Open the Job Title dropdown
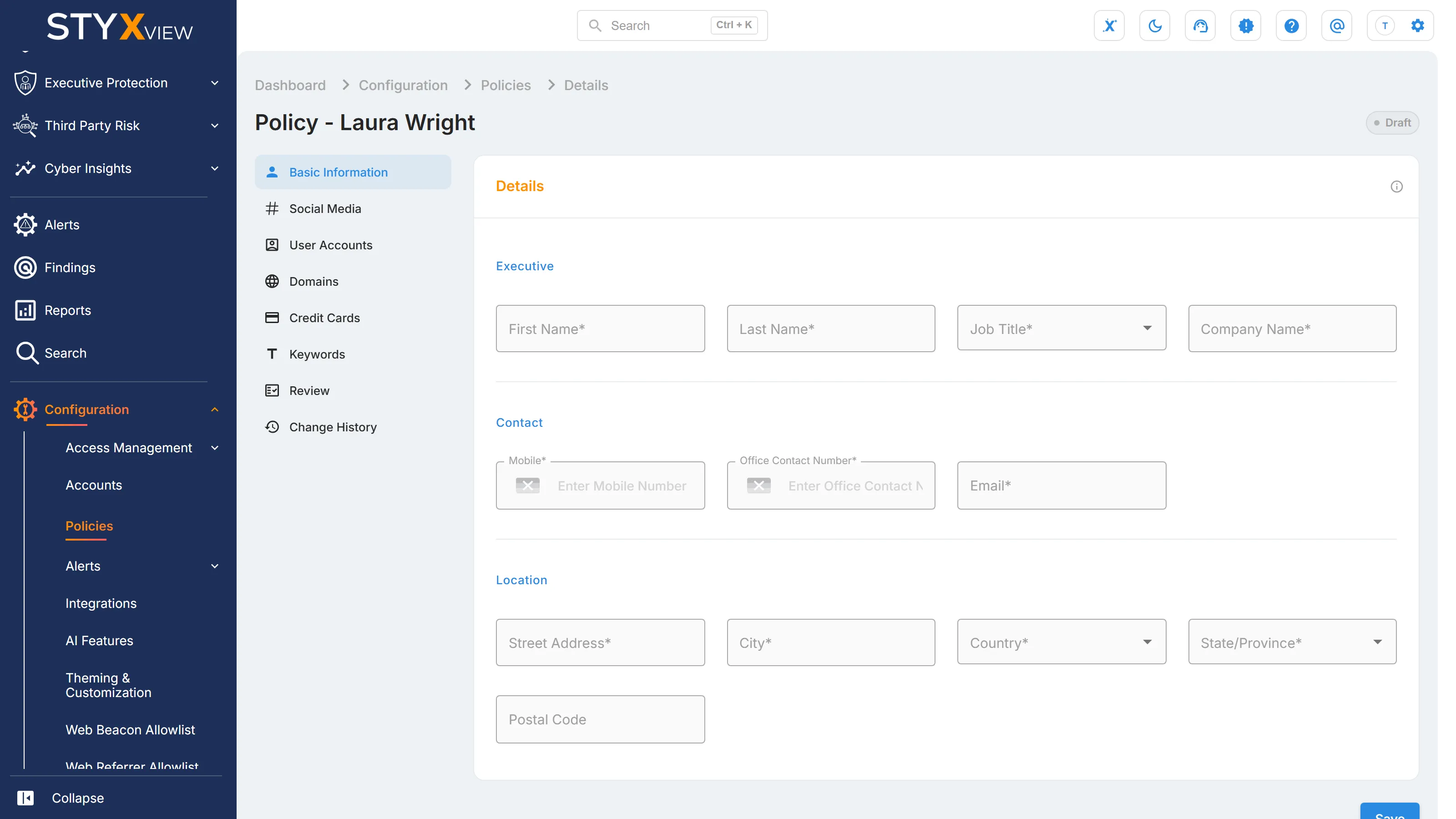The width and height of the screenshot is (1456, 819). click(1061, 328)
